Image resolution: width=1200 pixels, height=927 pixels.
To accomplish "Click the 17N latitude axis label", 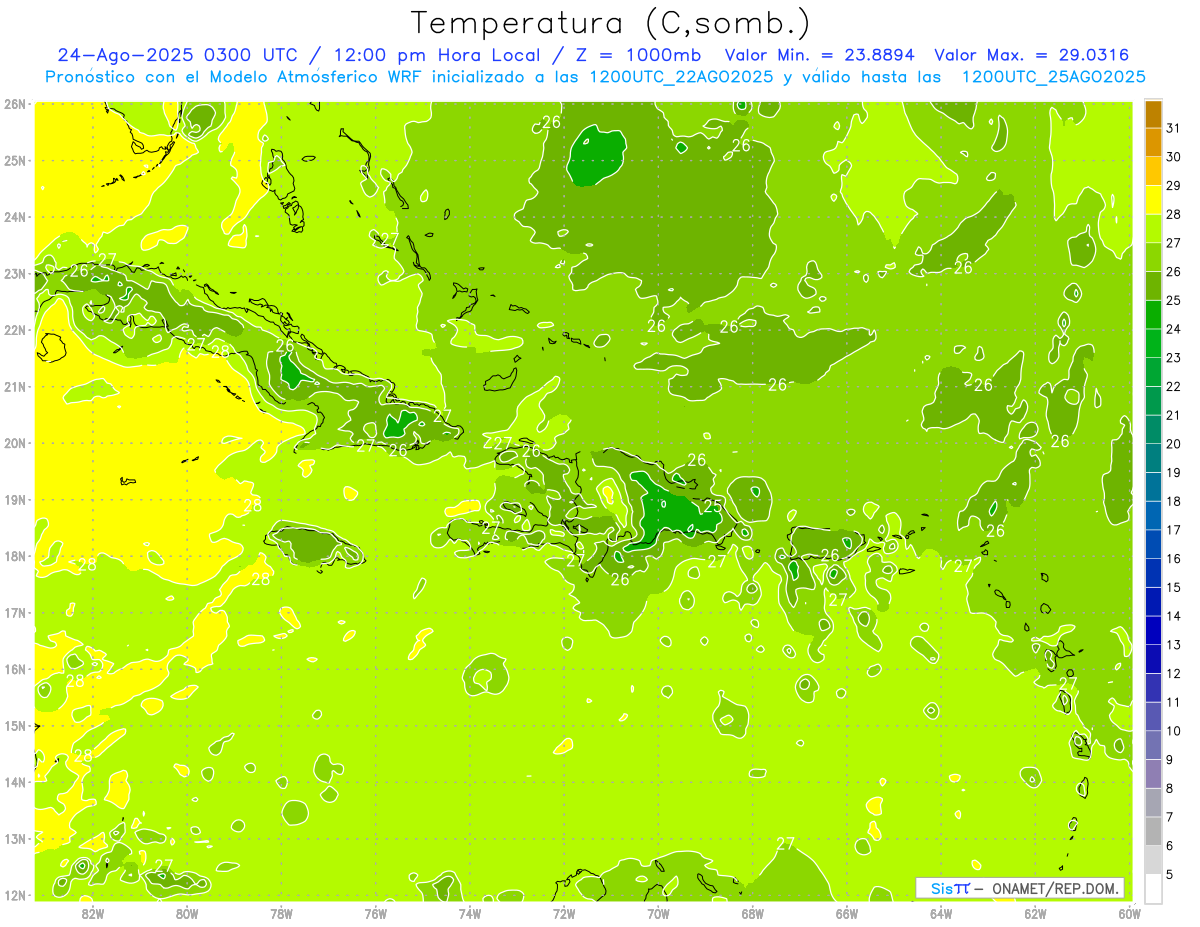I will coord(15,612).
